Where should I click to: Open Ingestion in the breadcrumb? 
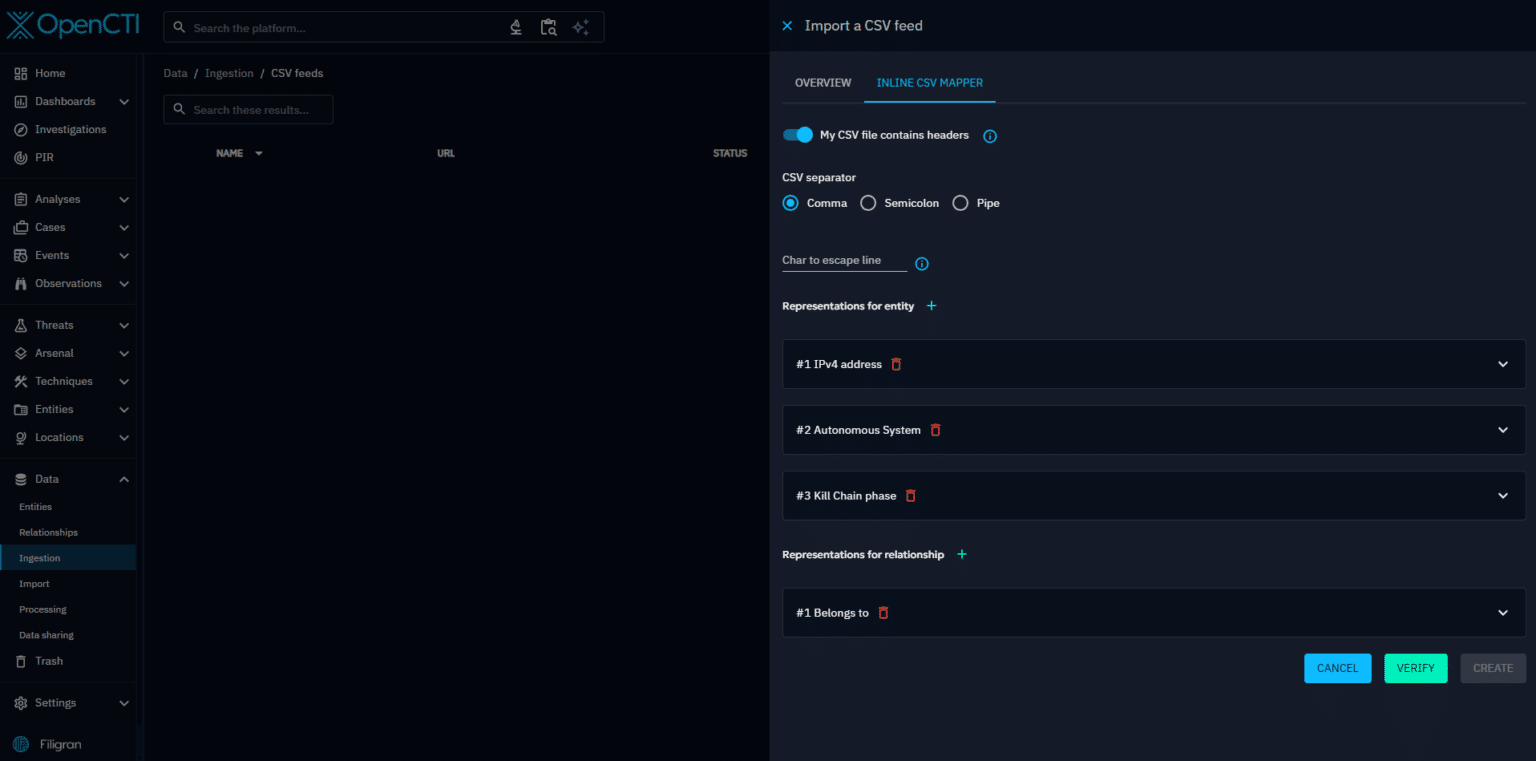point(229,72)
